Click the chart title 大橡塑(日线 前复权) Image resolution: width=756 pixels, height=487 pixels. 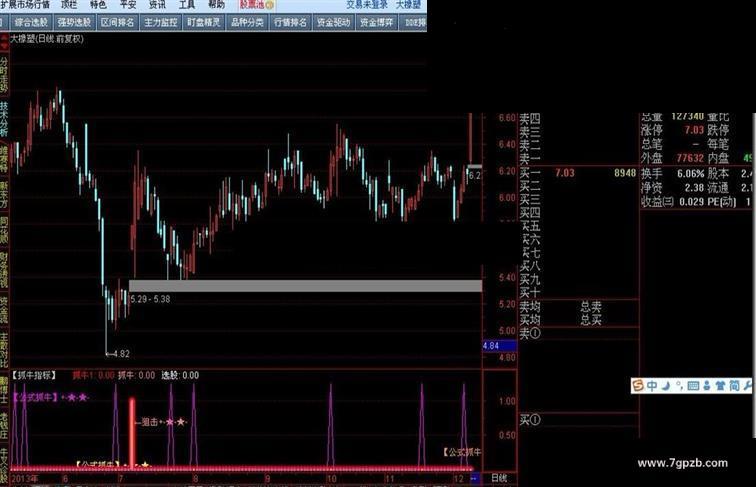47,39
